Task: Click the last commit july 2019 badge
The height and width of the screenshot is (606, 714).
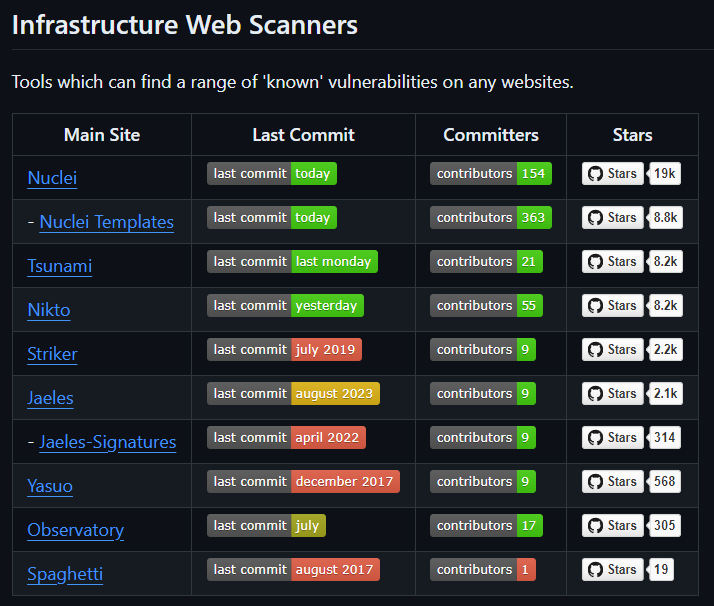Action: tap(284, 350)
